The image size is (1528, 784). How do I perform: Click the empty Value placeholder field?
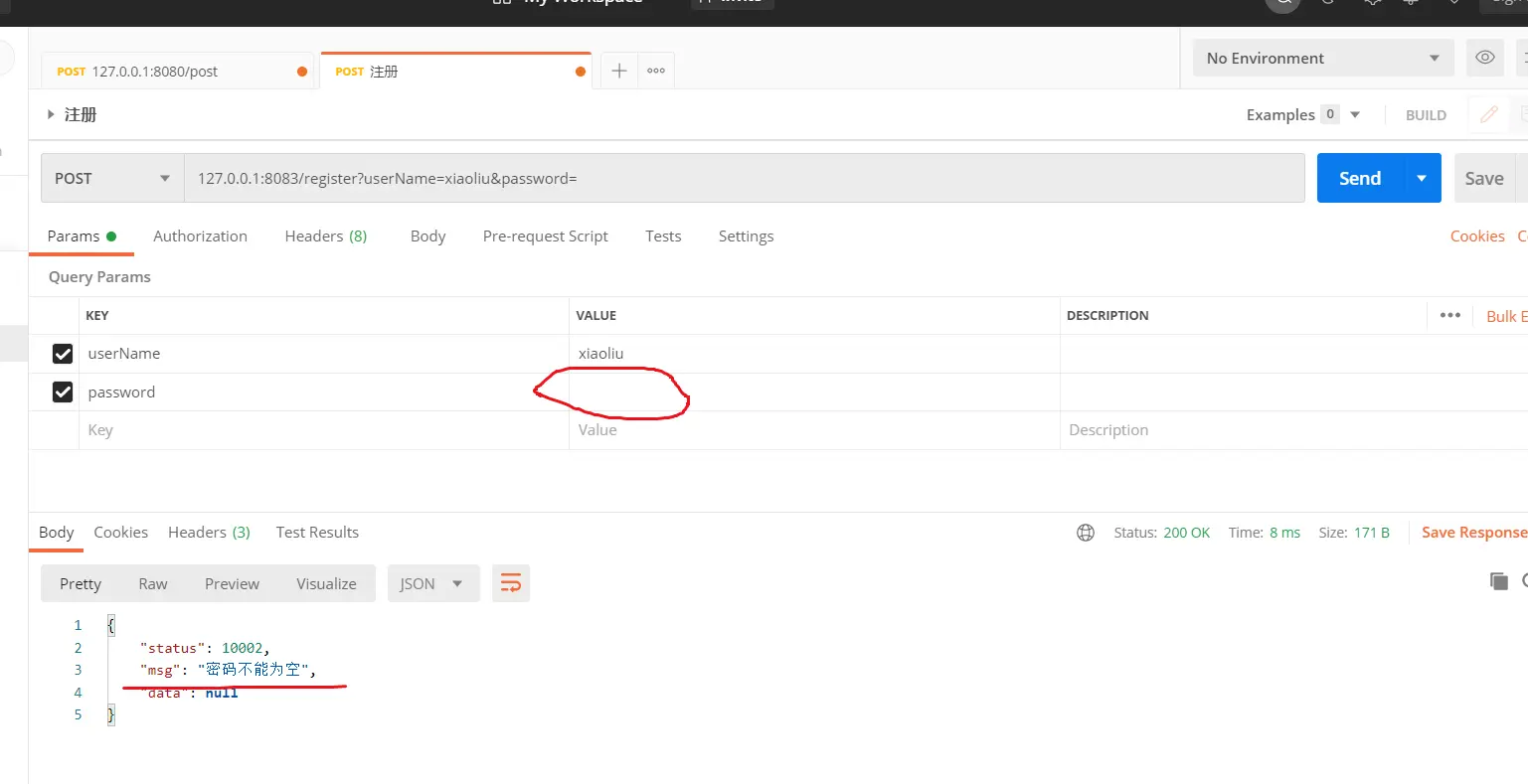[x=814, y=430]
